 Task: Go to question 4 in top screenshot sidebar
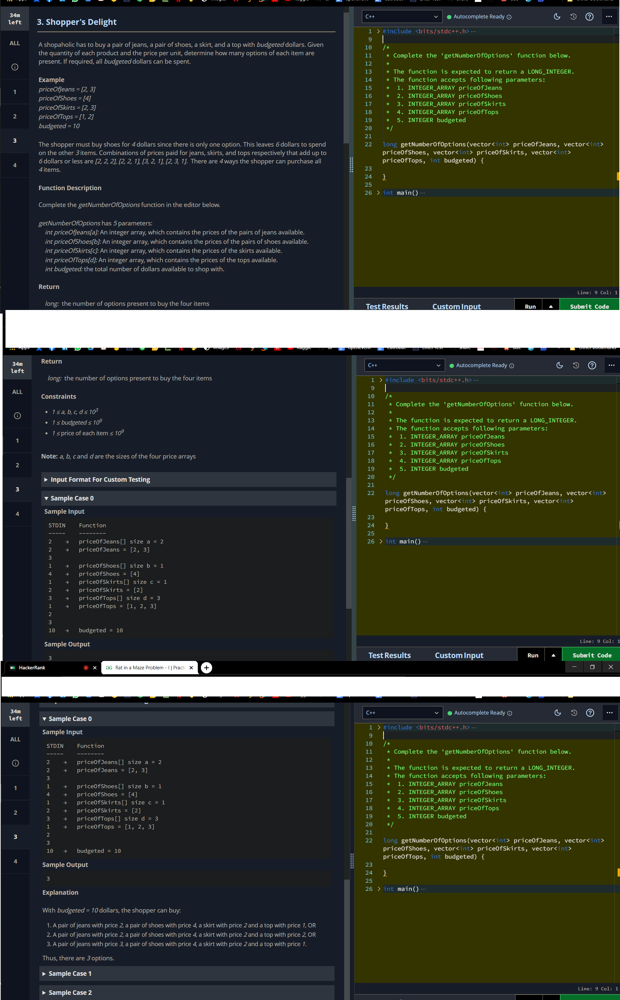click(x=14, y=165)
